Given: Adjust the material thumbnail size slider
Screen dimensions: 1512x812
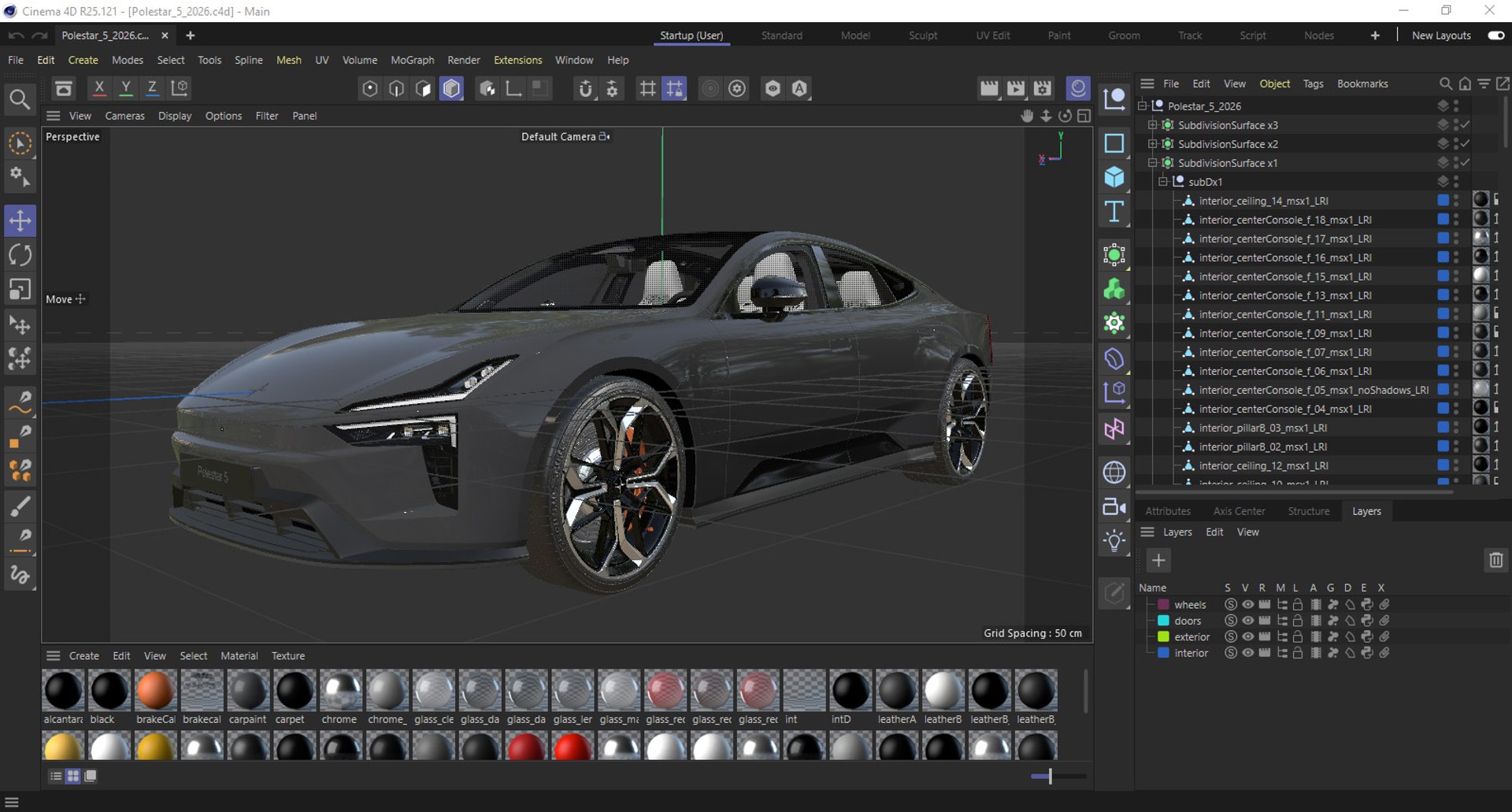Looking at the screenshot, I should tap(1051, 777).
